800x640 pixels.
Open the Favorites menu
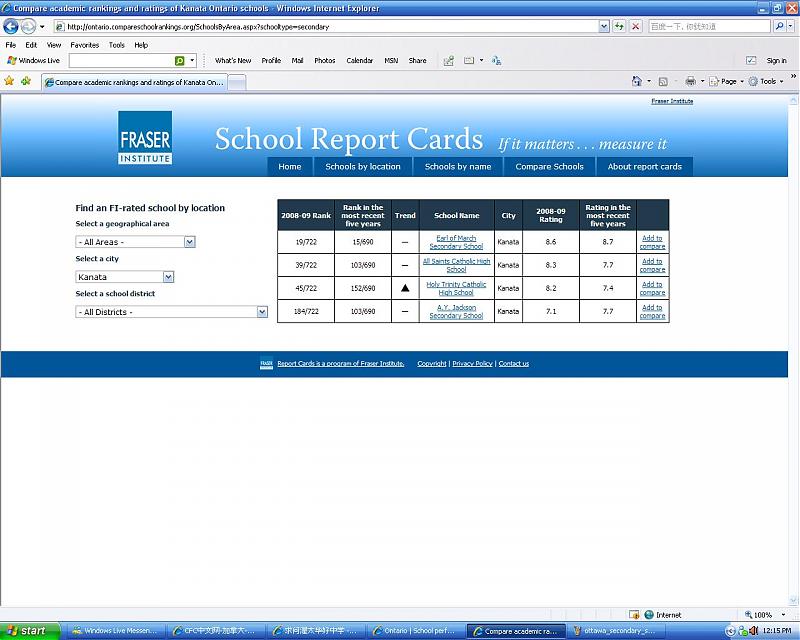coord(84,45)
